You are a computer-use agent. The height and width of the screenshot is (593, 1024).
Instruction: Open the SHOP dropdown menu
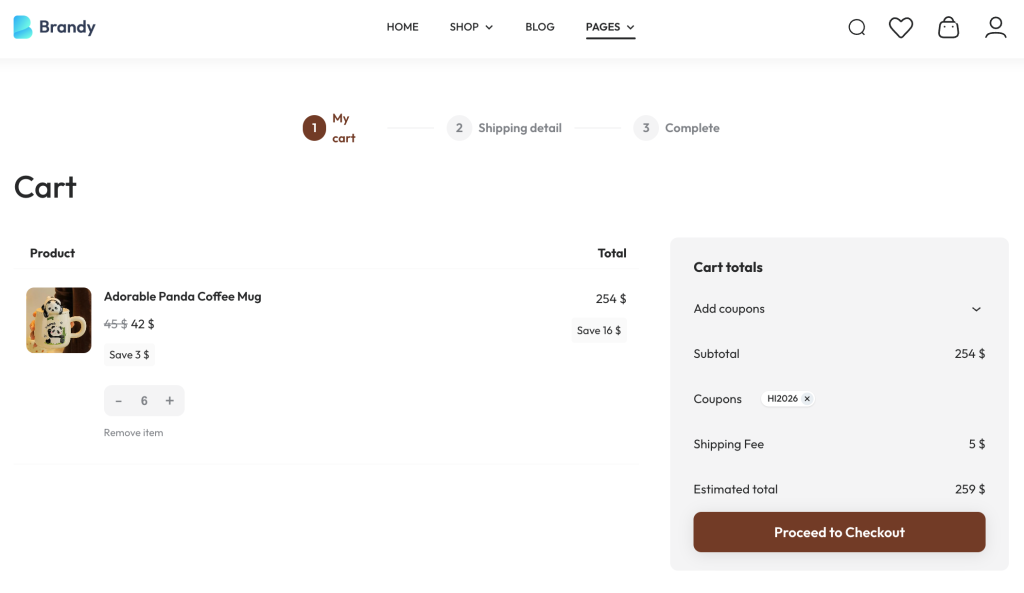coord(471,27)
